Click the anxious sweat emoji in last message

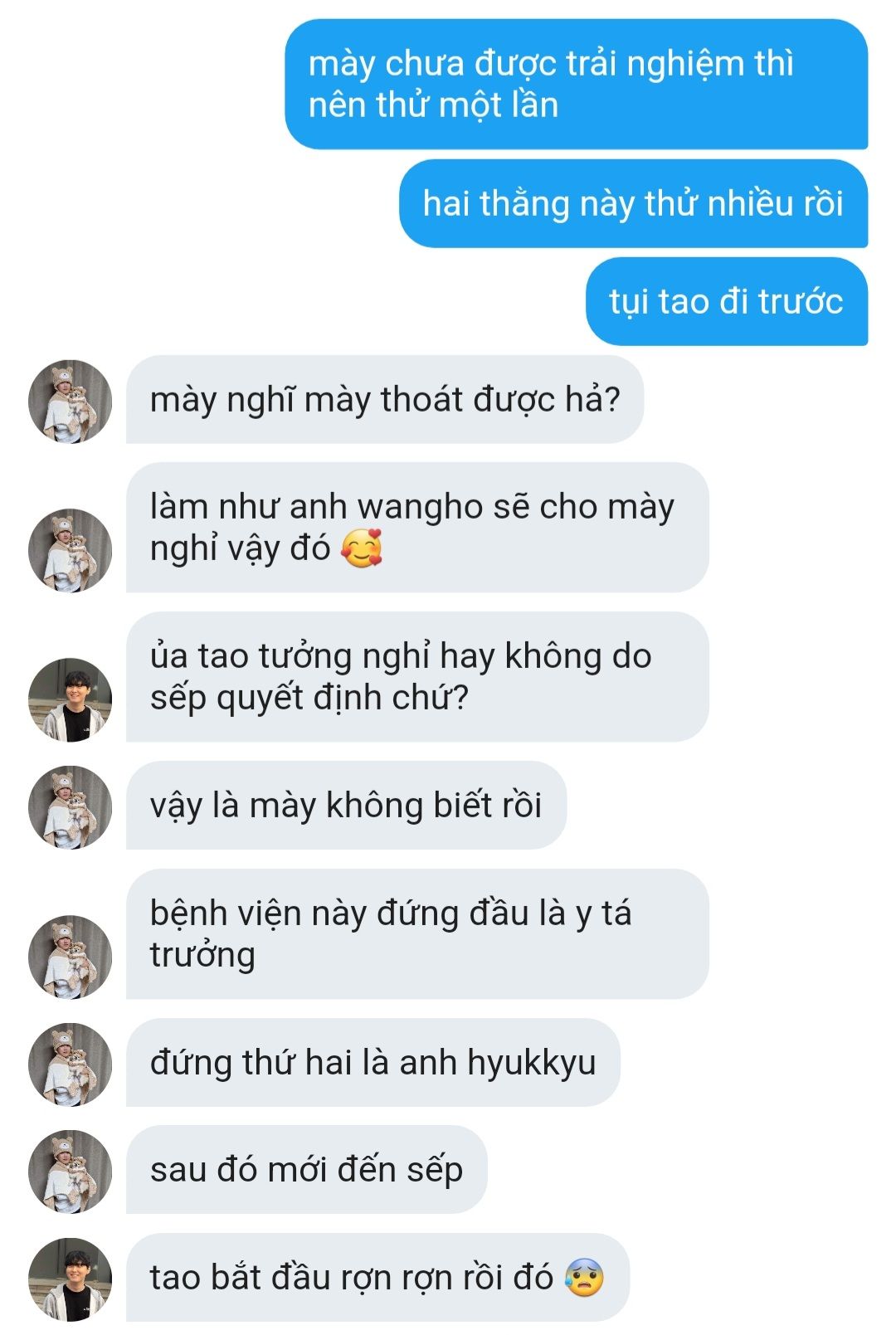point(584,1277)
